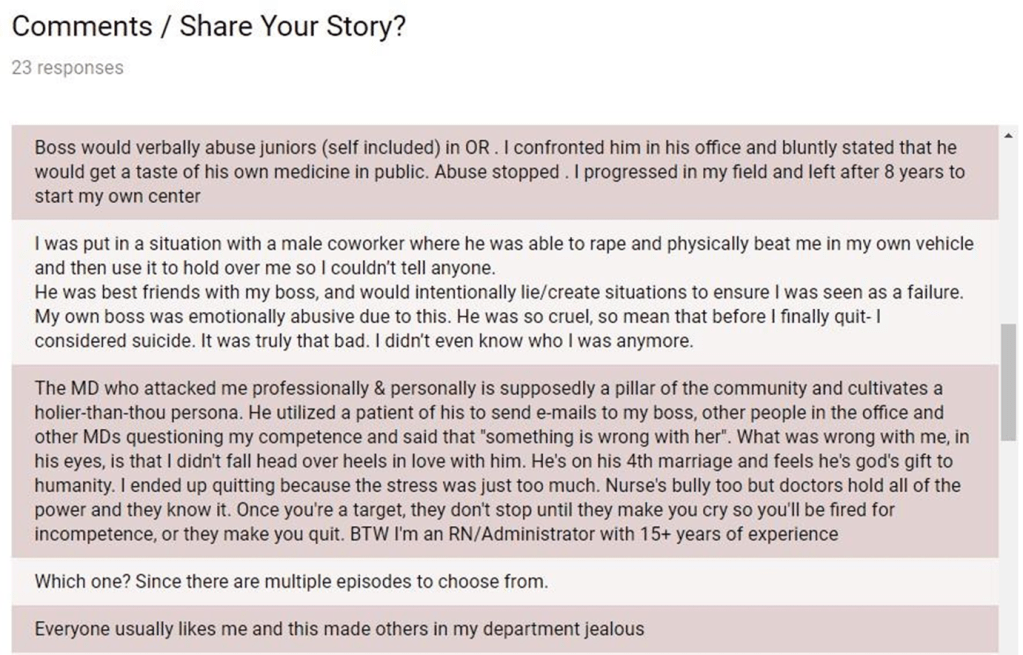1023x655 pixels.
Task: Click the responses list scrollbar thumb
Action: (x=1008, y=382)
